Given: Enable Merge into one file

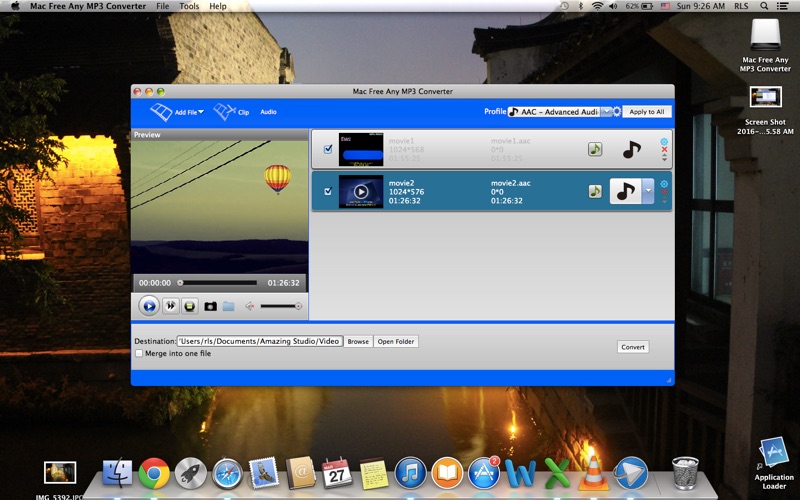Looking at the screenshot, I should pyautogui.click(x=139, y=353).
